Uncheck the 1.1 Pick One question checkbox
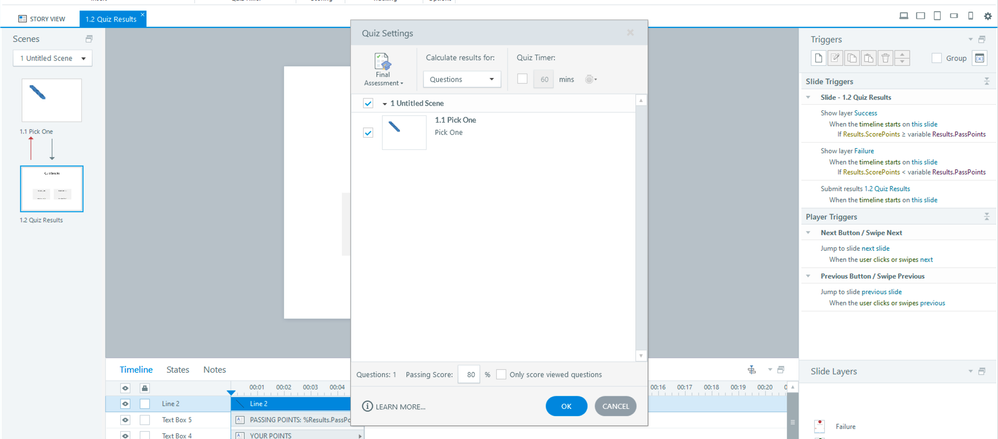 [x=367, y=132]
